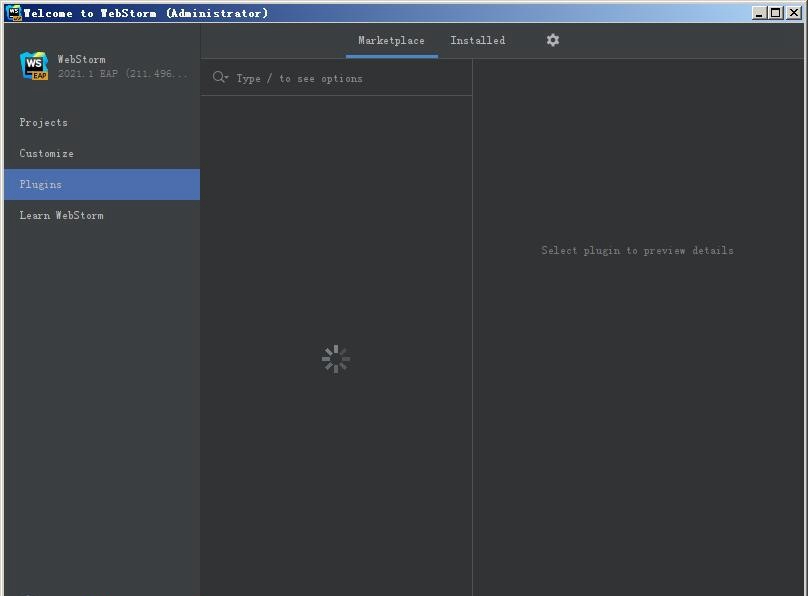Maximize the WebStorm welcome window
The image size is (808, 596).
pos(776,13)
